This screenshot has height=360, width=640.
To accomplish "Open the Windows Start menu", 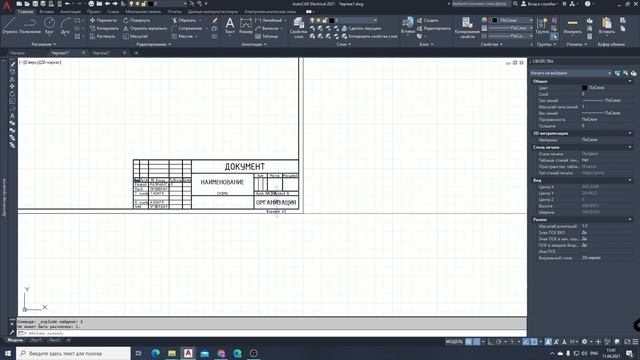I will pyautogui.click(x=8, y=353).
